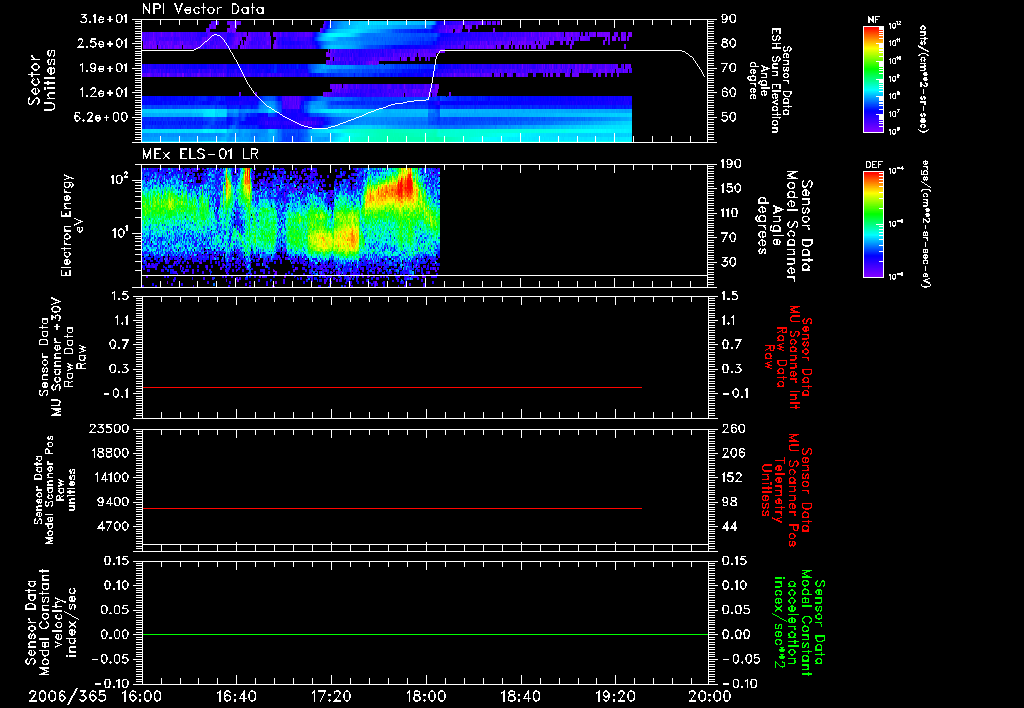Click the '10¹' electron energy tick label
The image size is (1024, 708).
pyautogui.click(x=119, y=233)
